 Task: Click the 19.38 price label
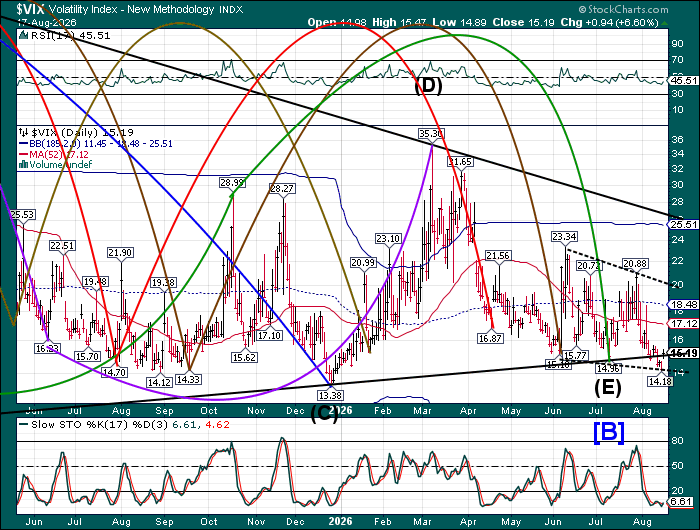(x=163, y=283)
